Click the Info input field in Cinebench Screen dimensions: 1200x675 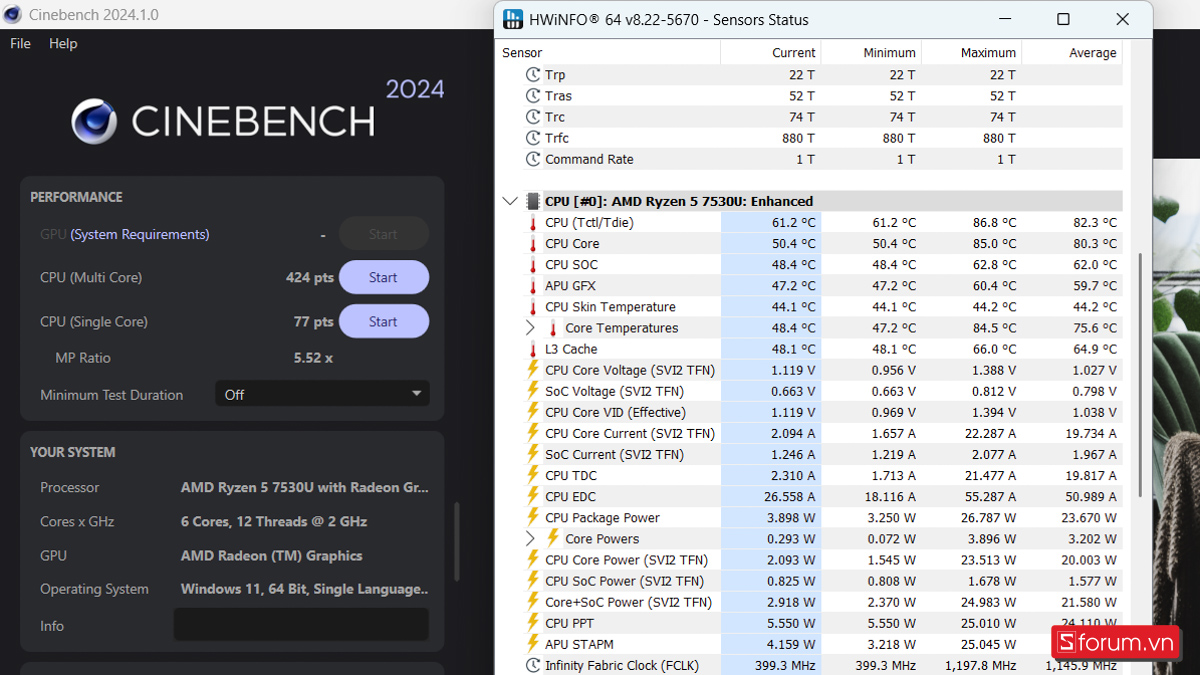click(x=301, y=625)
